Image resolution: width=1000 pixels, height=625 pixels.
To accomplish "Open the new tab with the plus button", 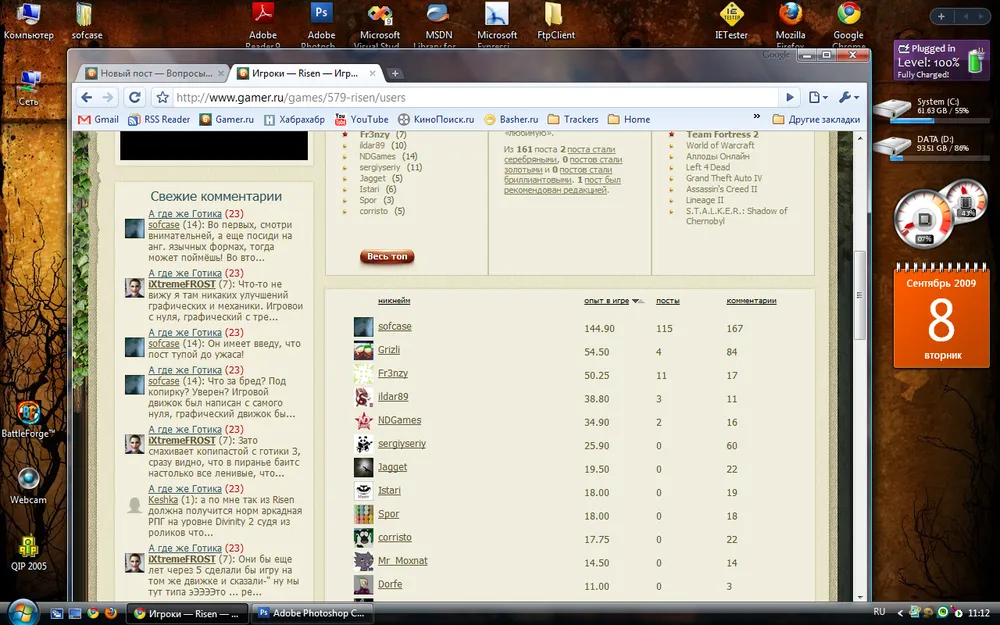I will [395, 73].
